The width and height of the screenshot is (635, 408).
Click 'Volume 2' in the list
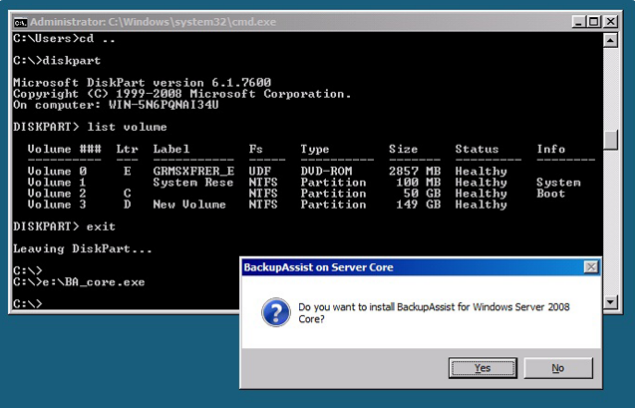[x=57, y=193]
